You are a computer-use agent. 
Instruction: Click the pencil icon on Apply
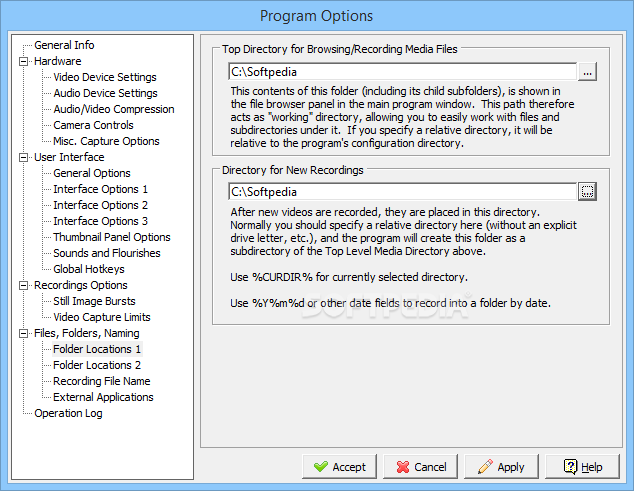pyautogui.click(x=485, y=466)
